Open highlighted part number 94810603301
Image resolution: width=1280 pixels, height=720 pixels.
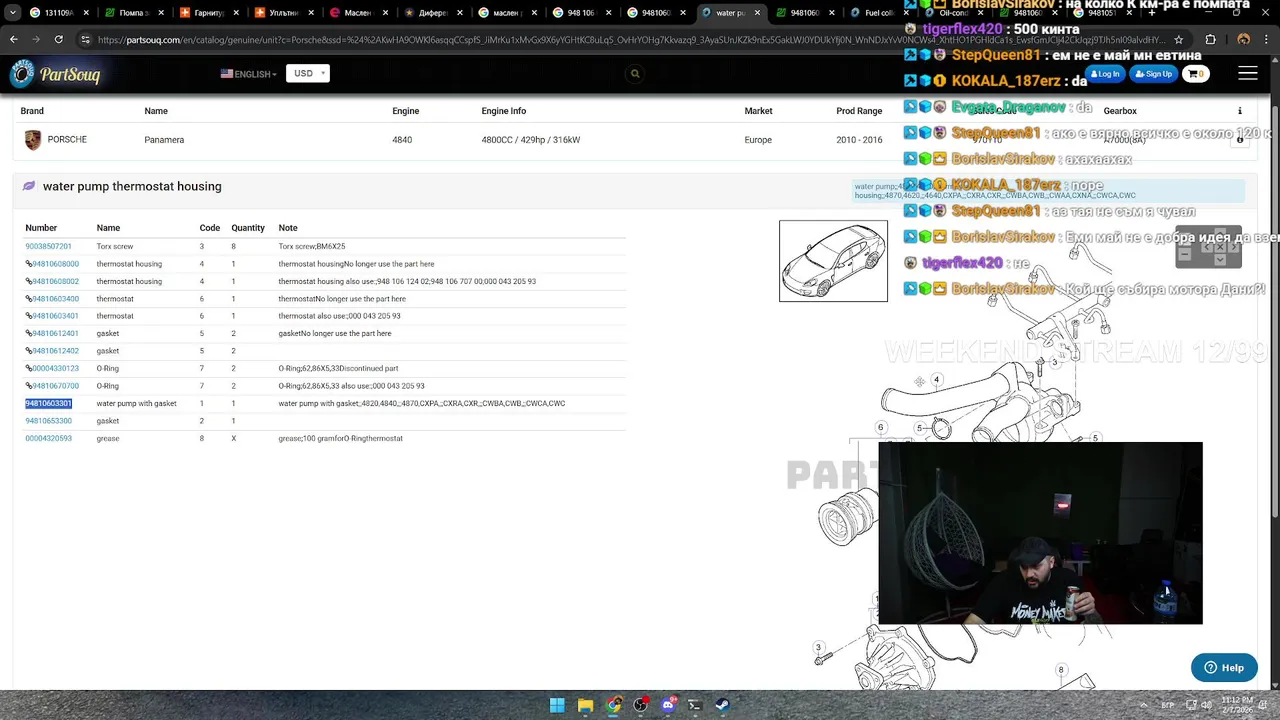pos(48,403)
